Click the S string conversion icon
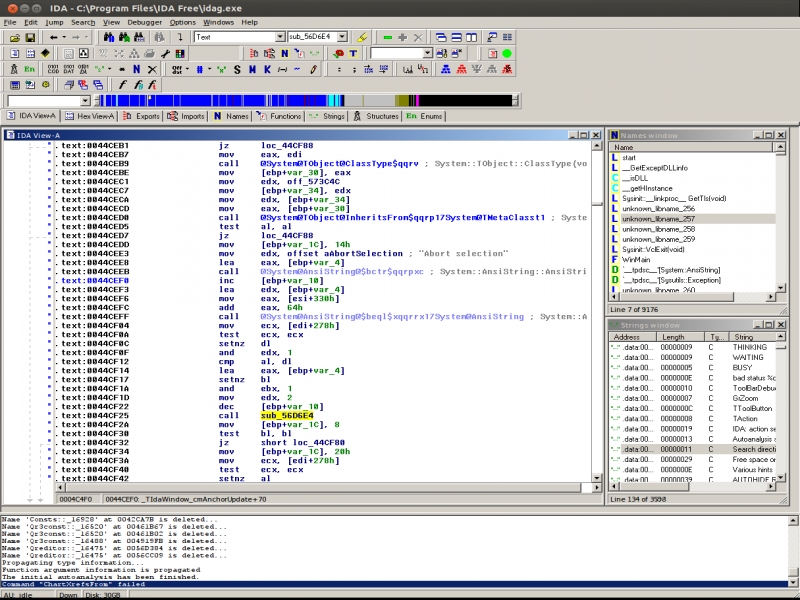The width and height of the screenshot is (800, 600). [x=237, y=69]
